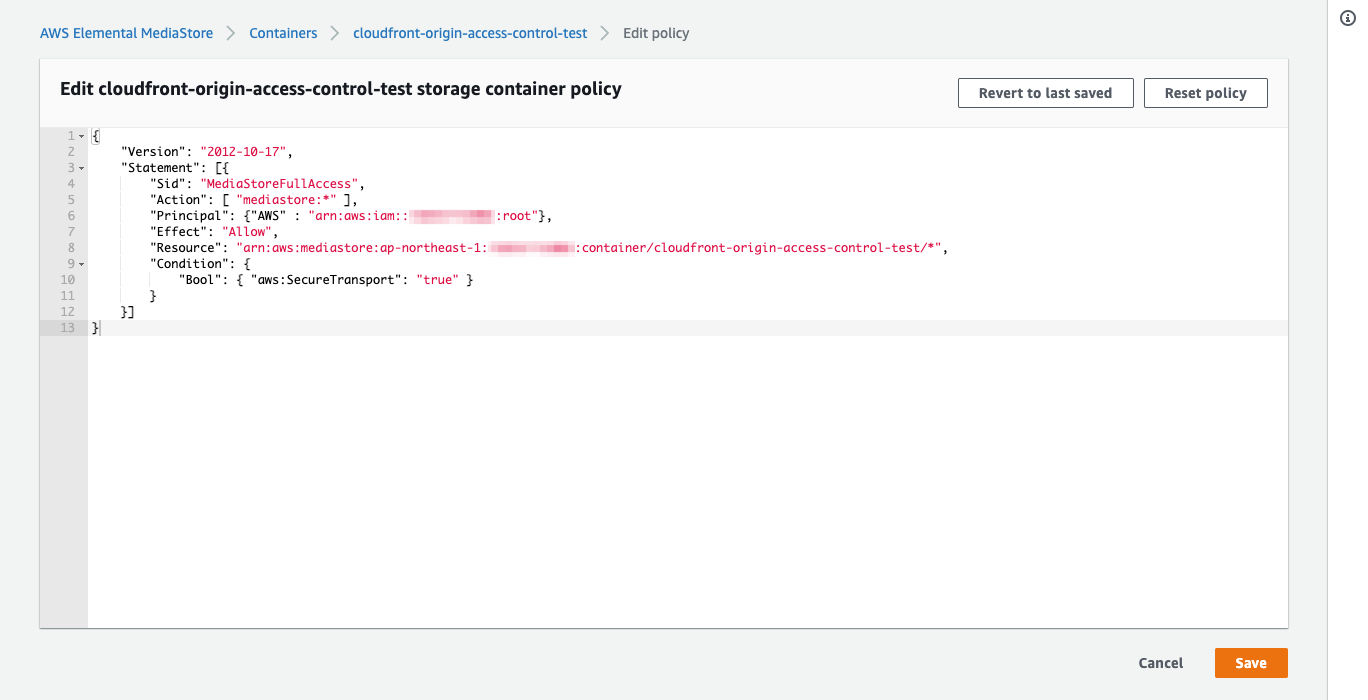Go to AWS Elemental MediaStore breadcrumb
This screenshot has width=1368, height=700.
126,33
